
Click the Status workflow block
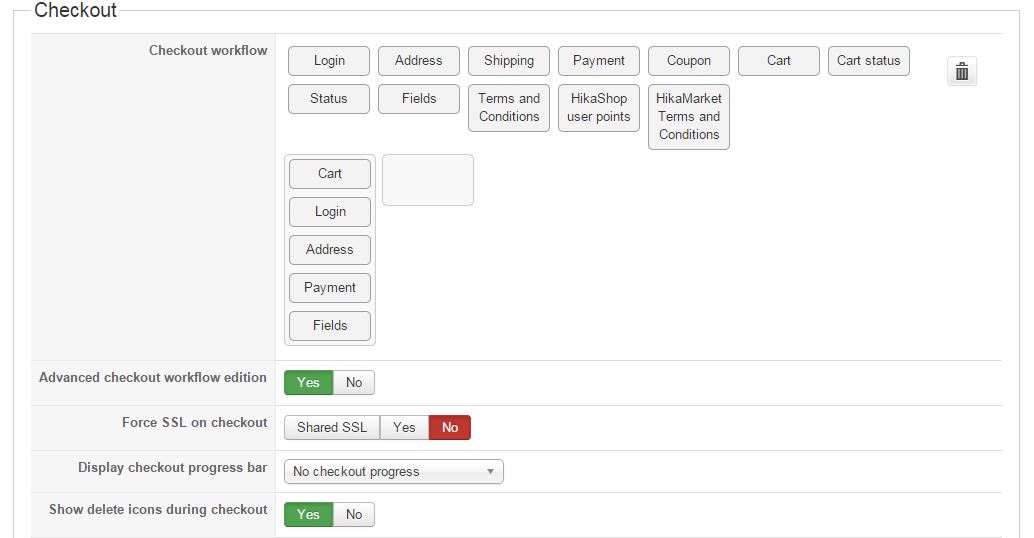pos(329,99)
